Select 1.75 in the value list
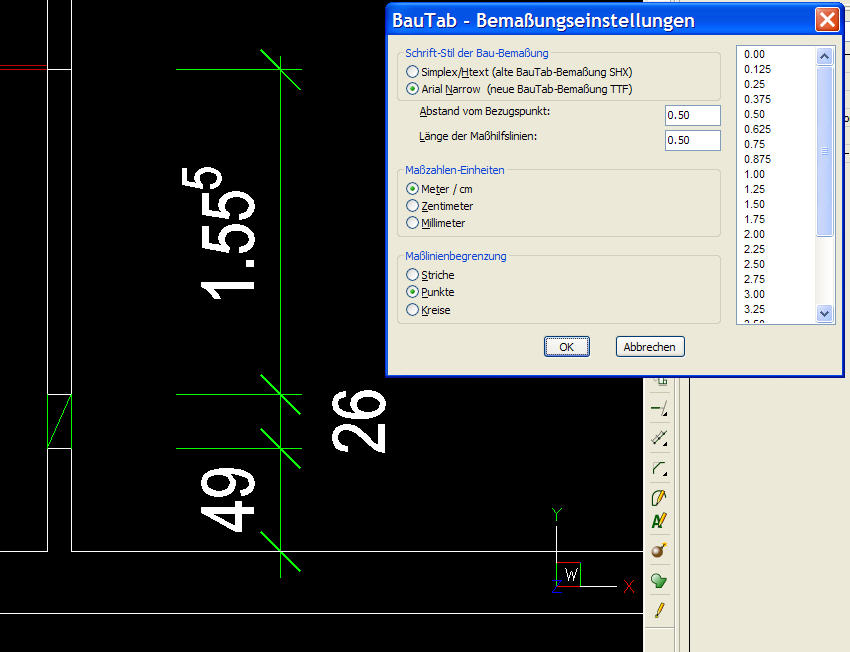The height and width of the screenshot is (652, 850). click(x=755, y=220)
